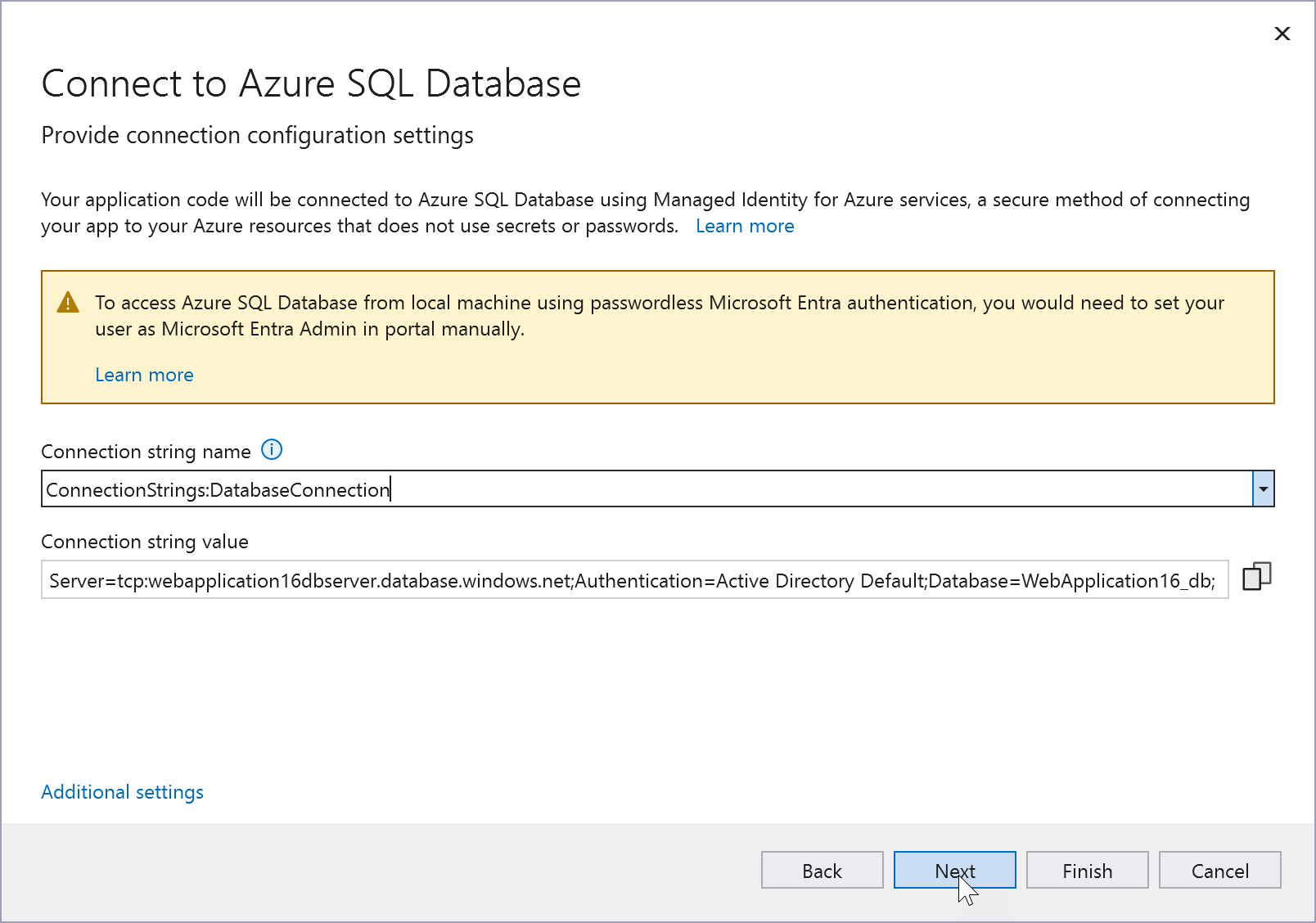The height and width of the screenshot is (923, 1316).
Task: Click the 'Connect to Azure SQL Database' heading
Action: [x=311, y=83]
